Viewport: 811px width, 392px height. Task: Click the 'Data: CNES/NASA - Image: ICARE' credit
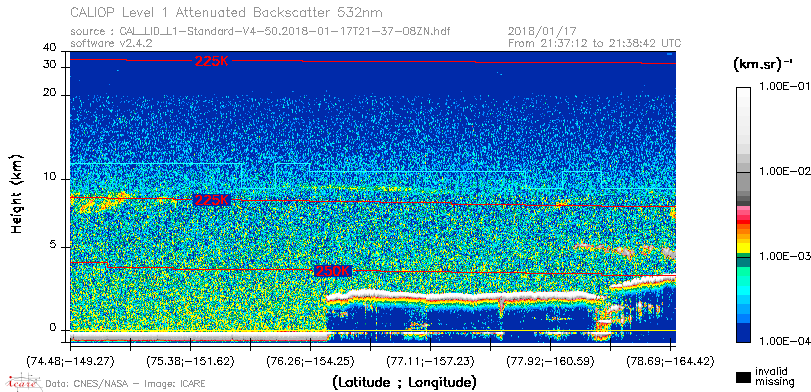[x=125, y=384]
